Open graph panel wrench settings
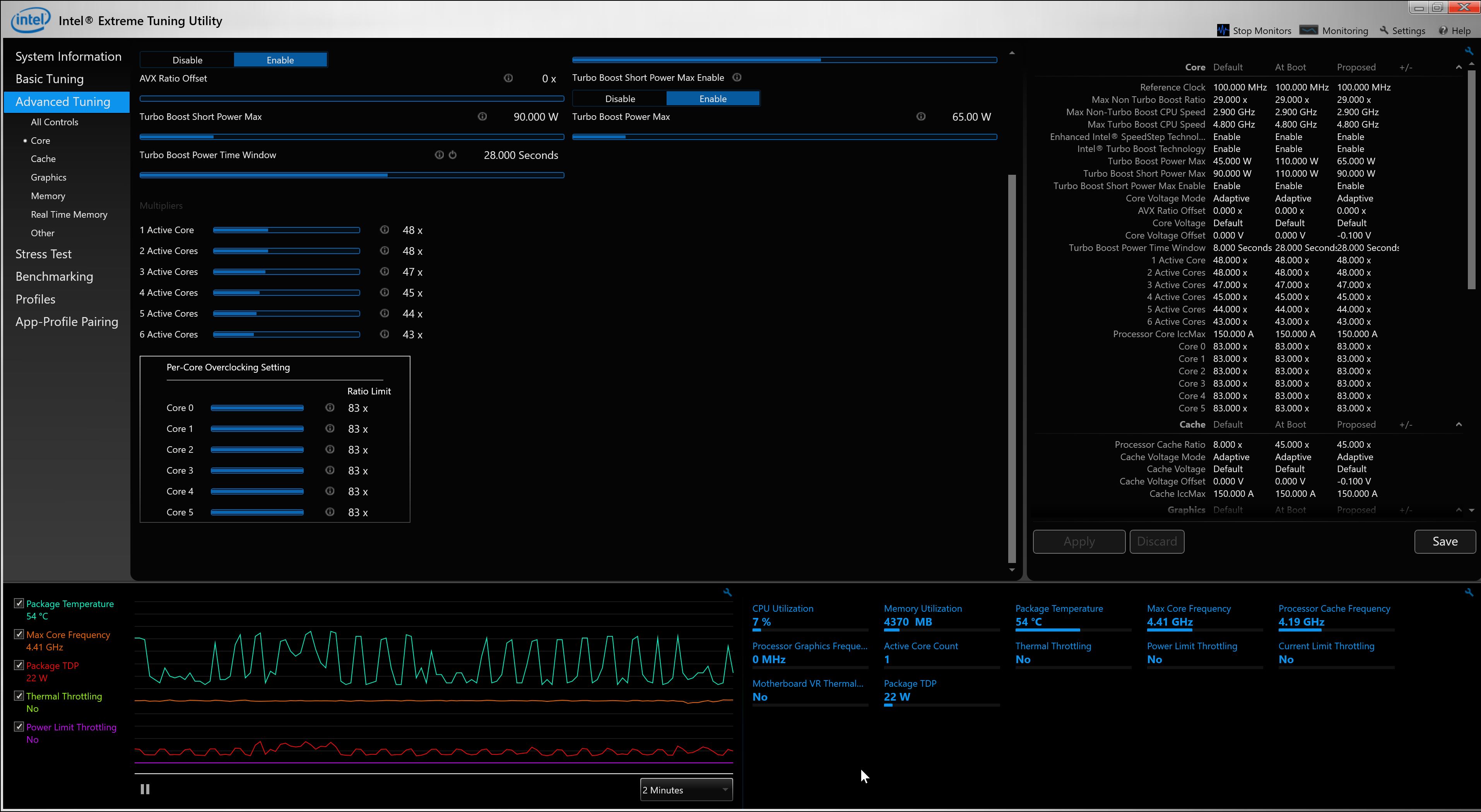The height and width of the screenshot is (812, 1481). coord(727,592)
